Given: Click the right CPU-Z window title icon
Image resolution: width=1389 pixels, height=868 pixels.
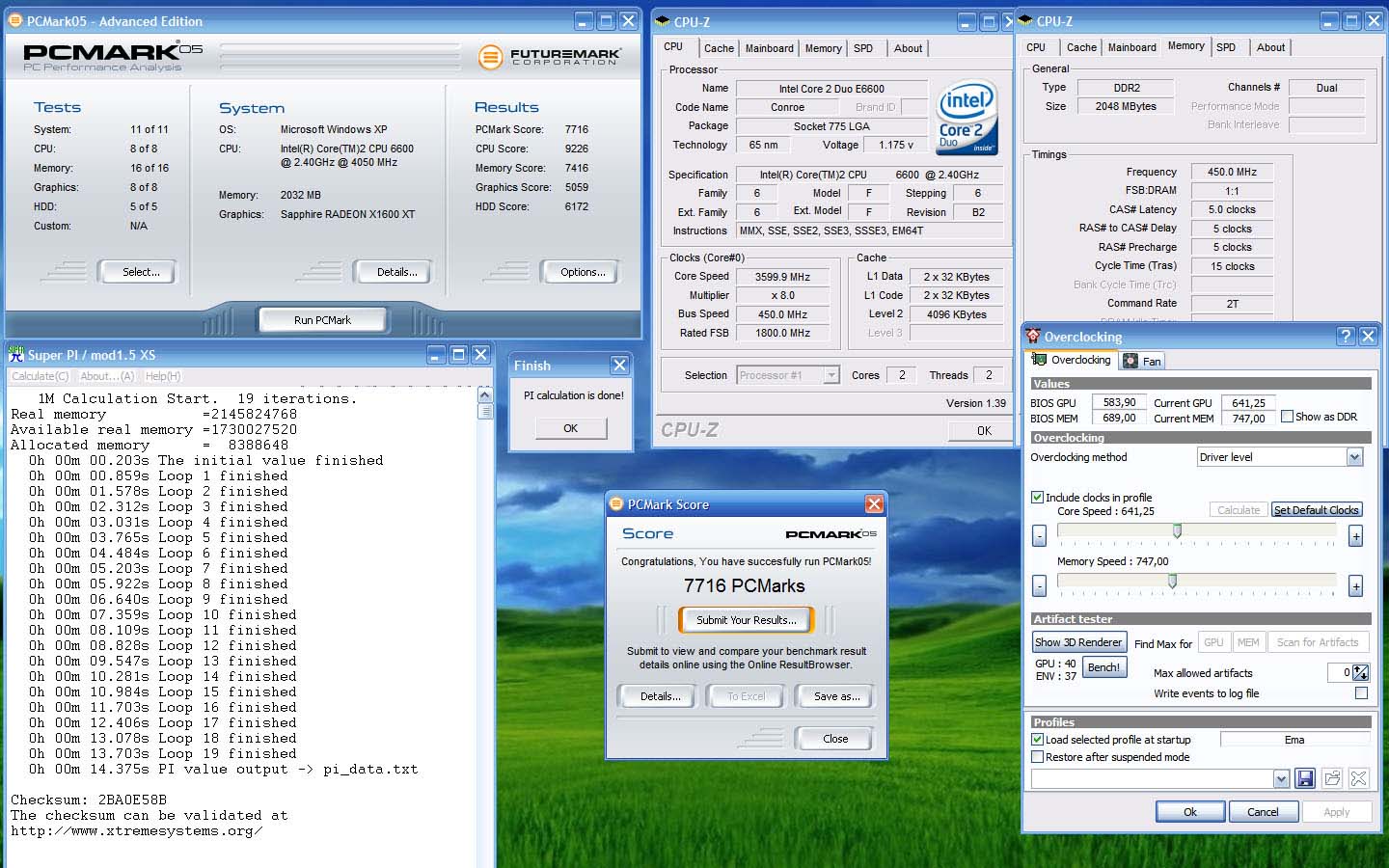Looking at the screenshot, I should pyautogui.click(x=1024, y=20).
